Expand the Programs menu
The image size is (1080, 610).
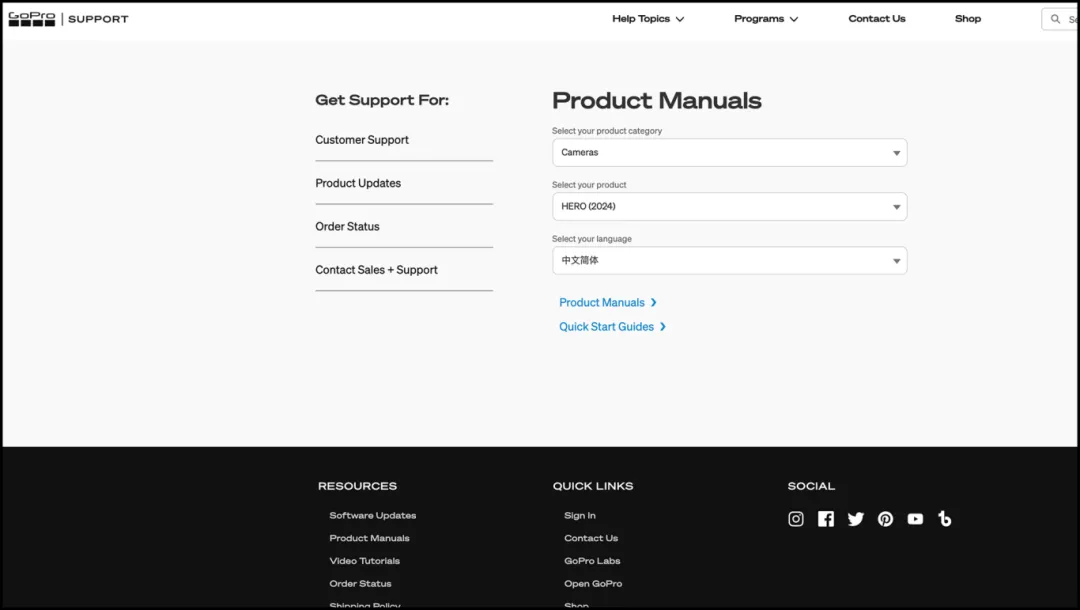pos(766,19)
